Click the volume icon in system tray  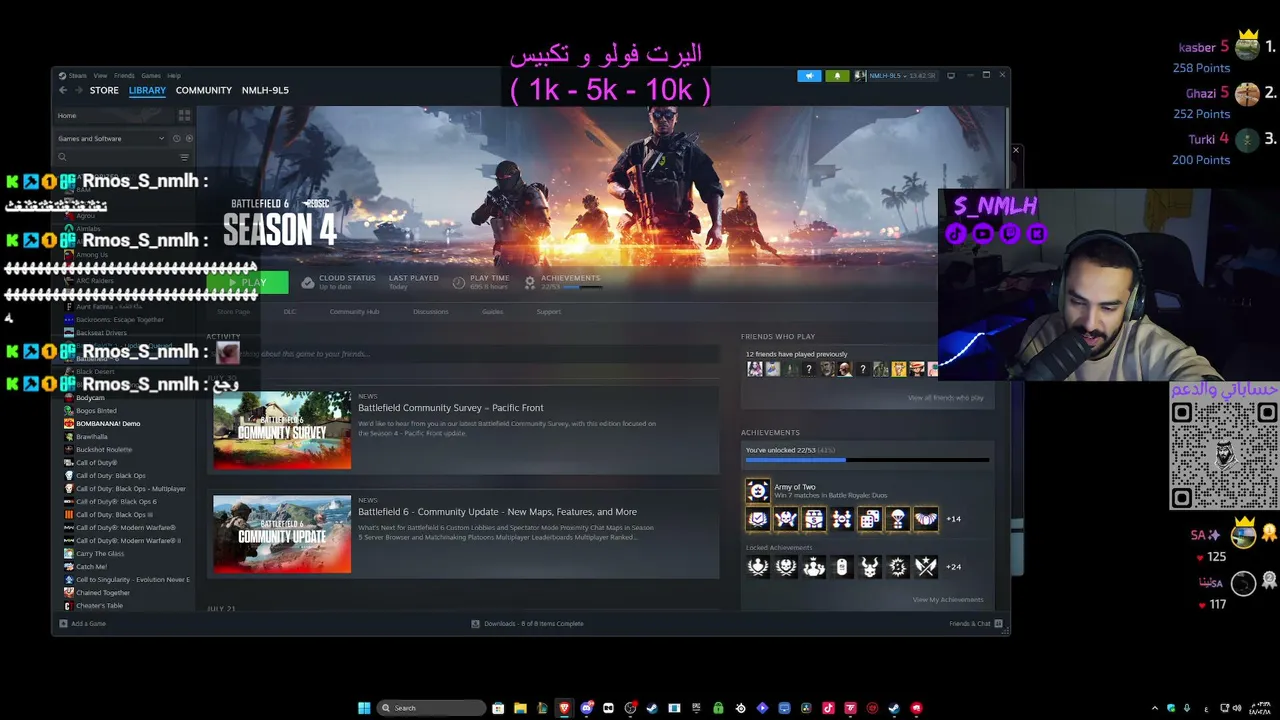coord(1237,708)
